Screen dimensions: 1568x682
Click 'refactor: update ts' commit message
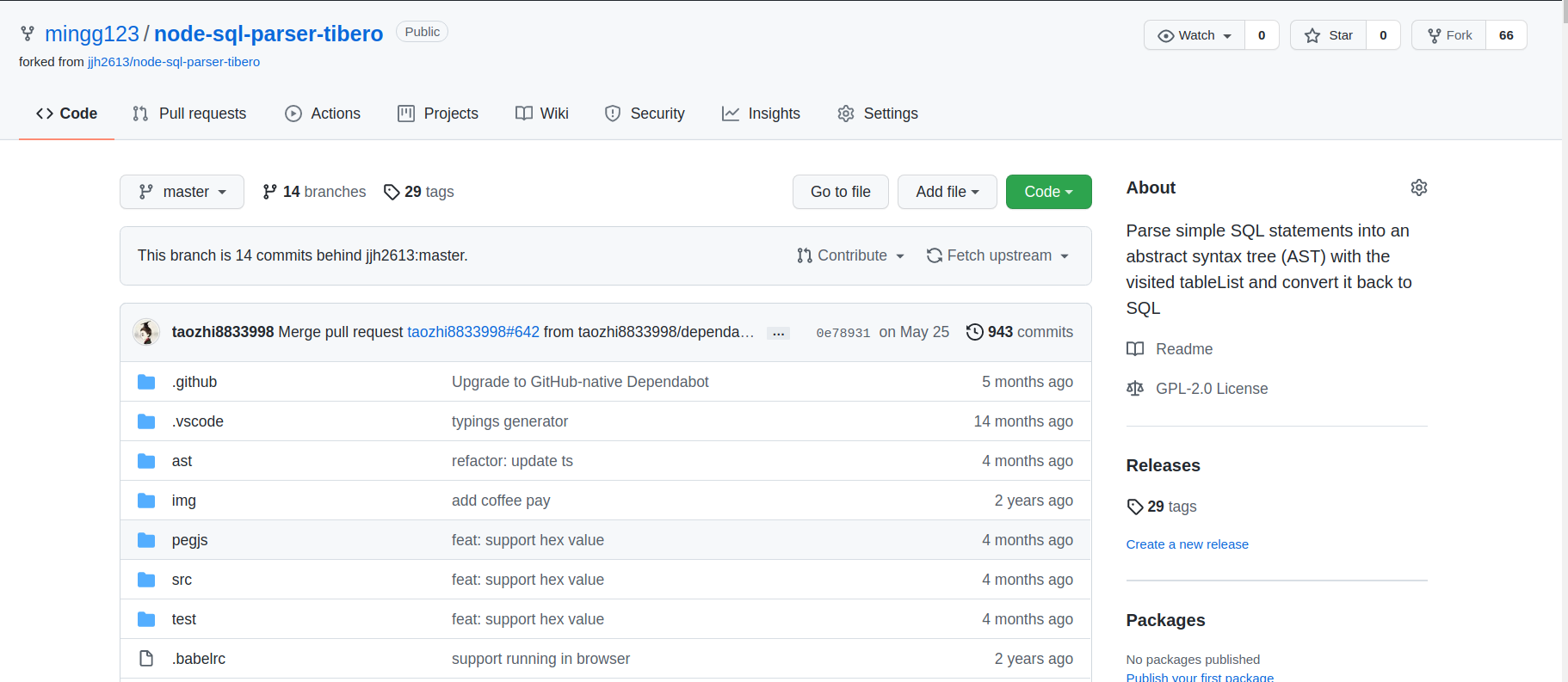pos(512,461)
